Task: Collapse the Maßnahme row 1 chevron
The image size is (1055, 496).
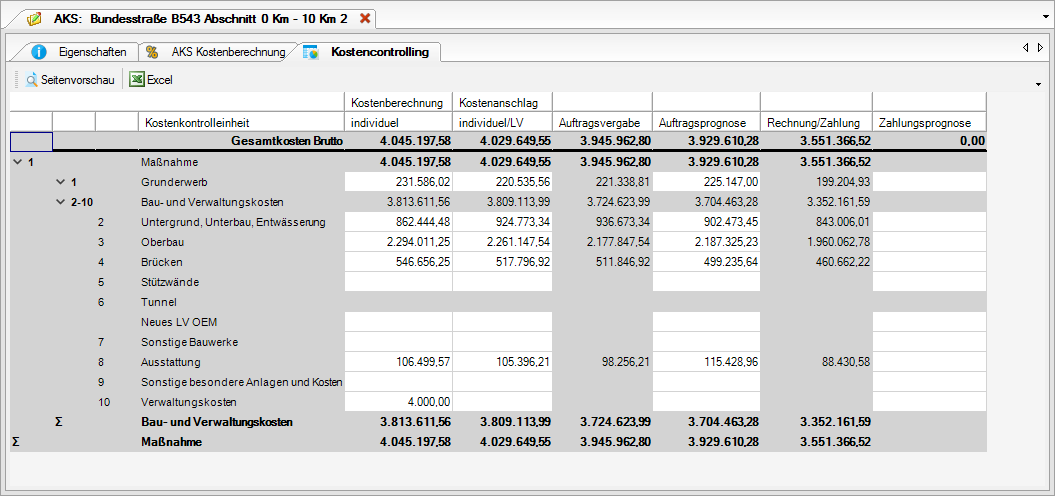Action: 17,162
